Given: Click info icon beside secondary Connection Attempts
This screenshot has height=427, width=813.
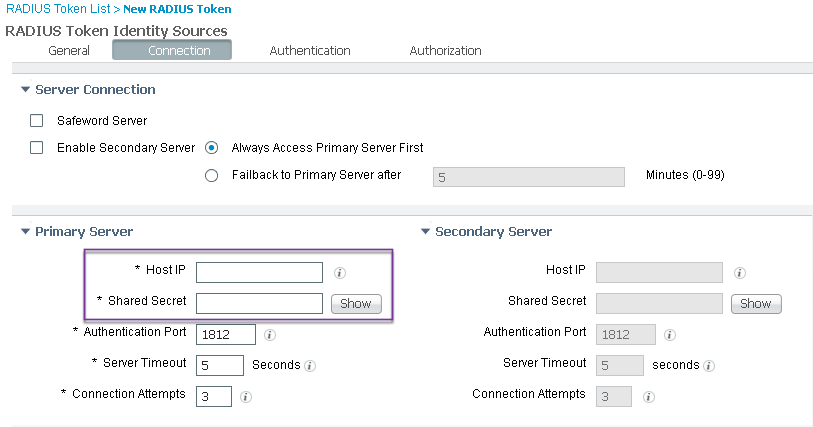Looking at the screenshot, I should [x=648, y=397].
